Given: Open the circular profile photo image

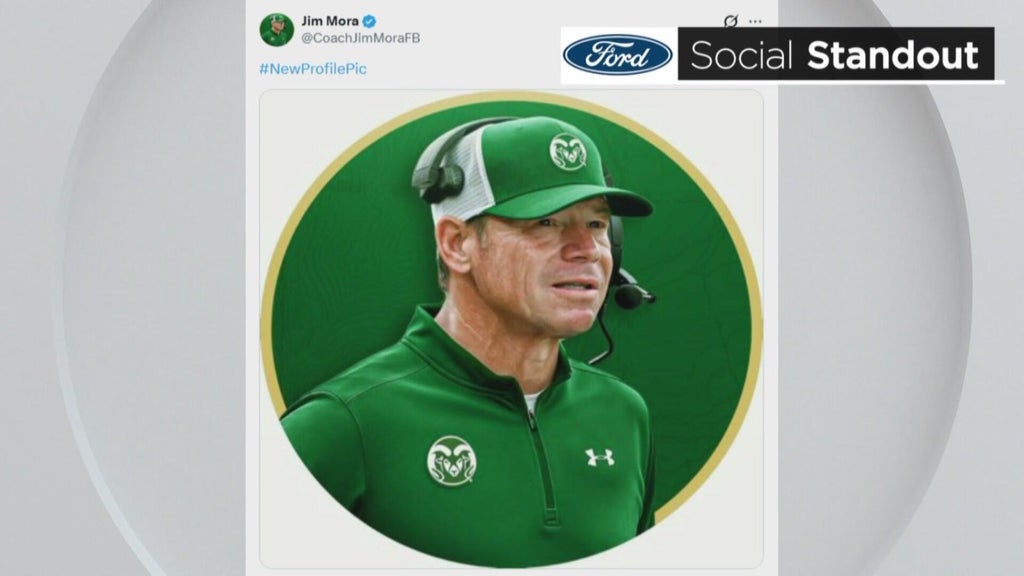Looking at the screenshot, I should tap(510, 330).
